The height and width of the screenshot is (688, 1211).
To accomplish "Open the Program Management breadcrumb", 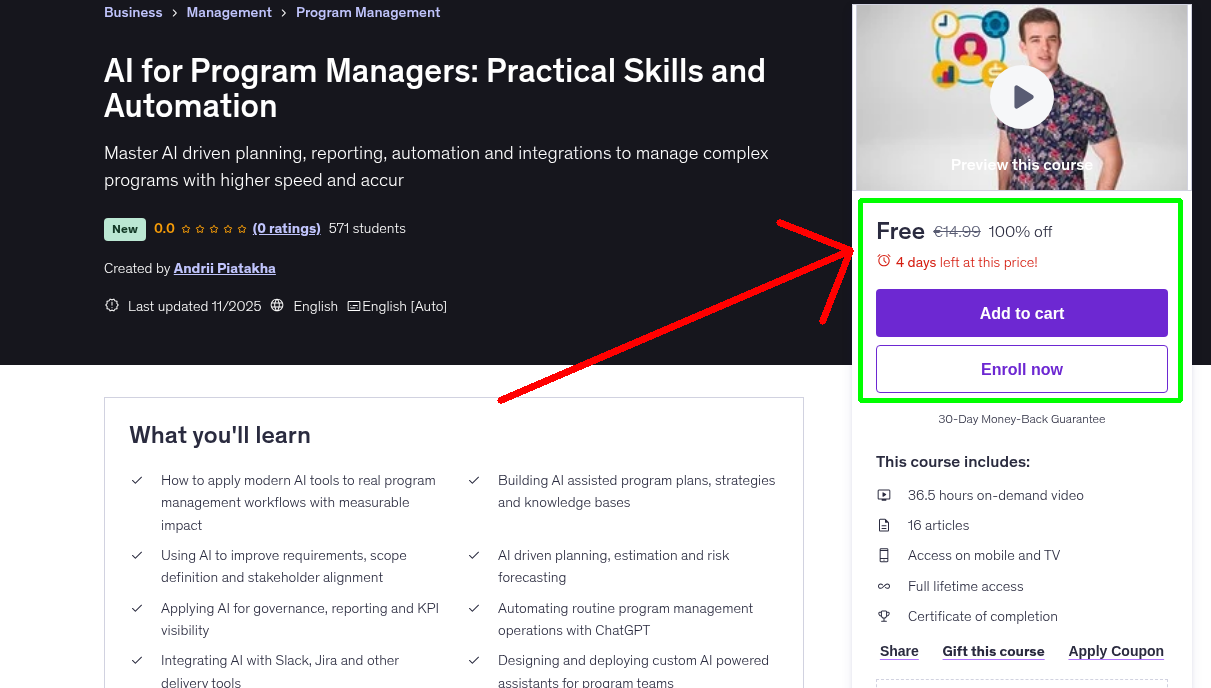I will pyautogui.click(x=368, y=12).
